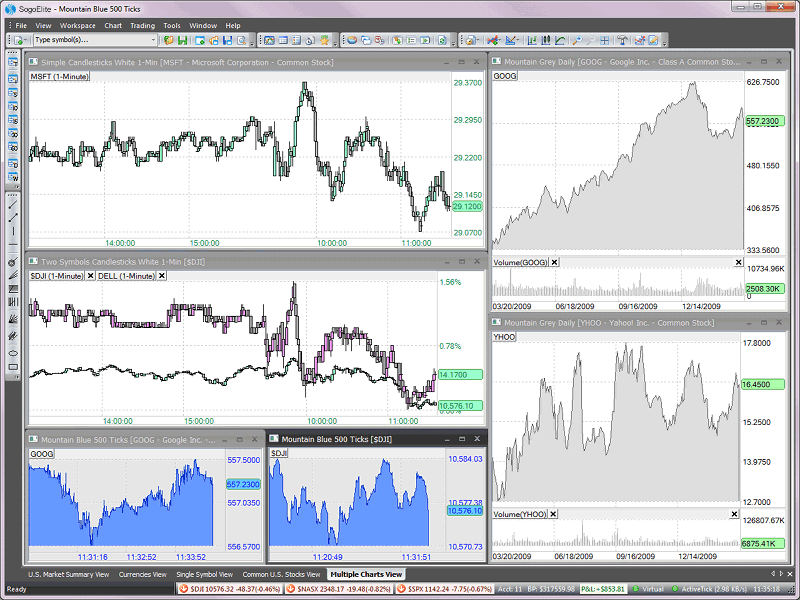Select the line chart style icon

(560, 40)
